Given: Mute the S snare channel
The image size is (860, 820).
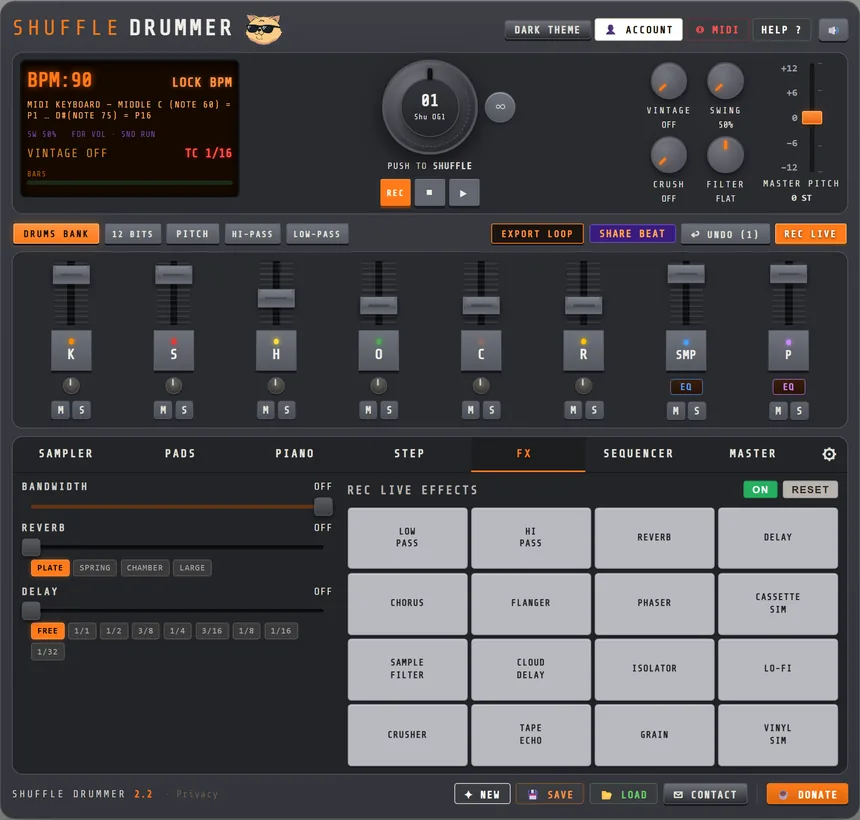Looking at the screenshot, I should click(x=163, y=410).
